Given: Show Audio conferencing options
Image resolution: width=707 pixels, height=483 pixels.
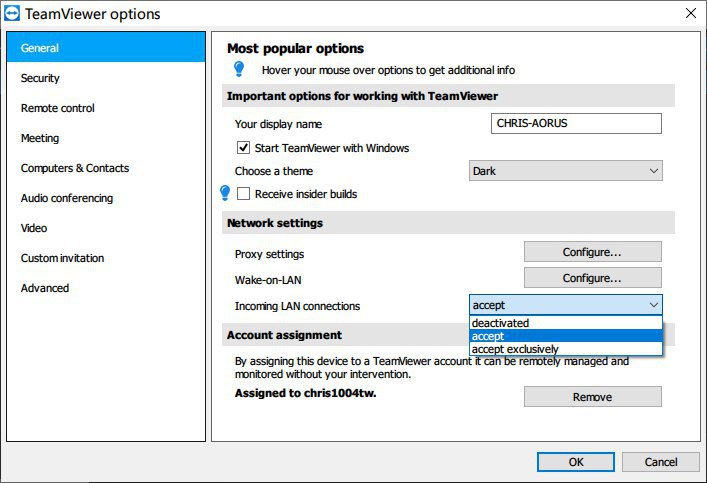Looking at the screenshot, I should click(67, 198).
